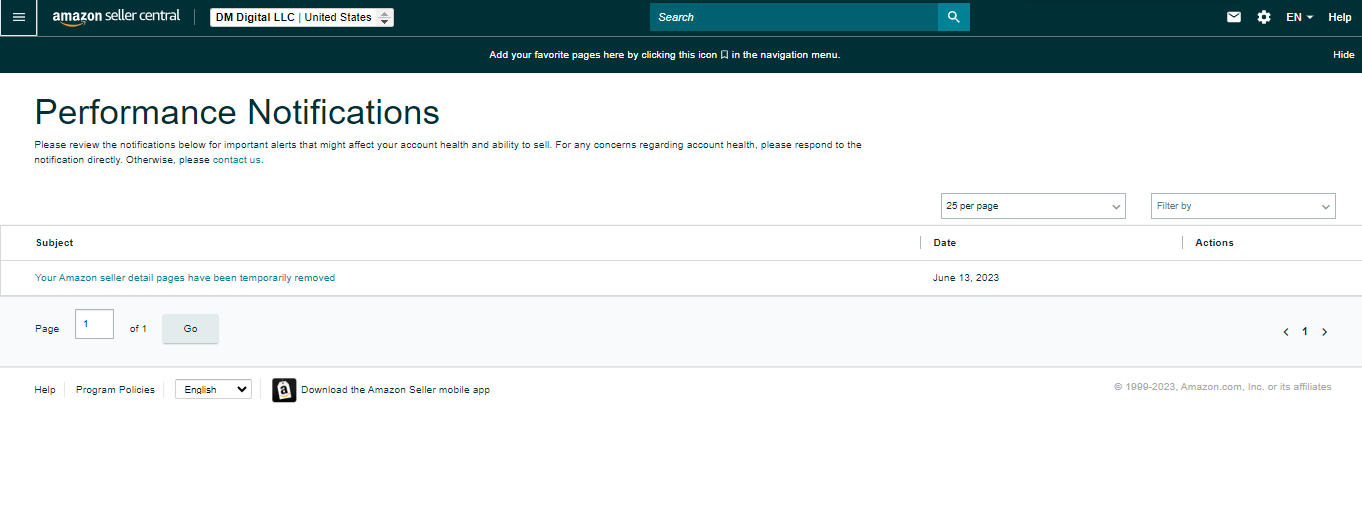Viewport: 1362px width, 515px height.
Task: Go to next page arrow
Action: (1325, 332)
